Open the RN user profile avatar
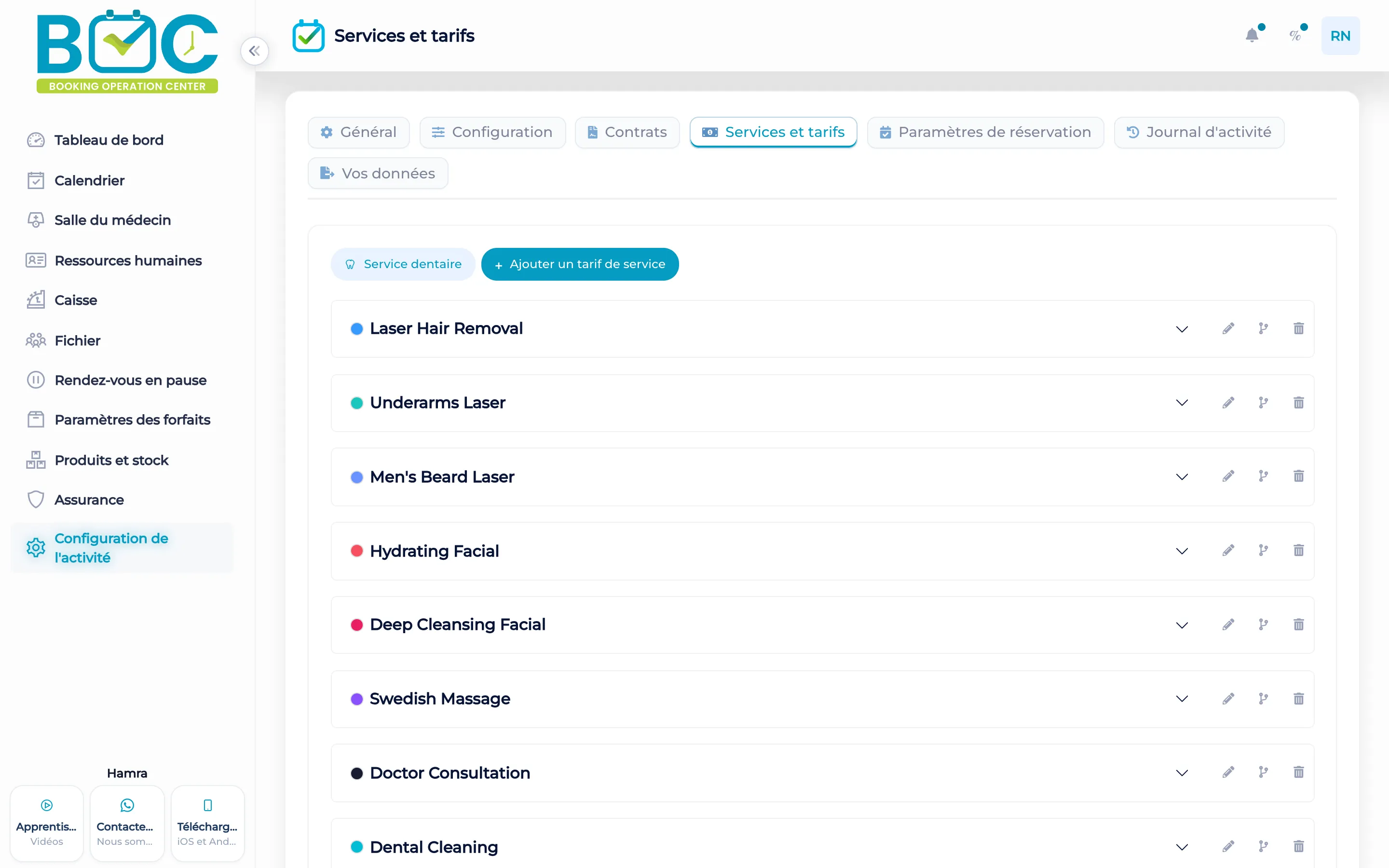The image size is (1389, 868). 1340,36
